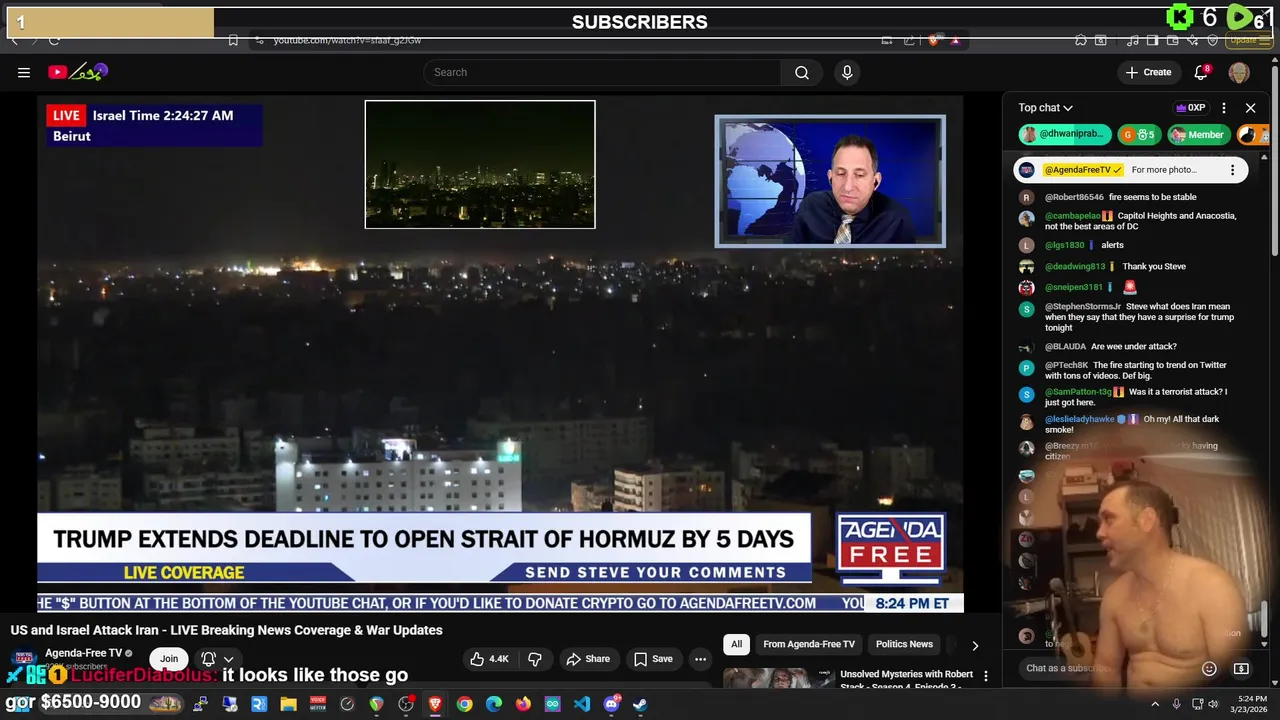Viewport: 1280px width, 720px height.
Task: Open Arduino IDE from taskbar
Action: pyautogui.click(x=552, y=704)
